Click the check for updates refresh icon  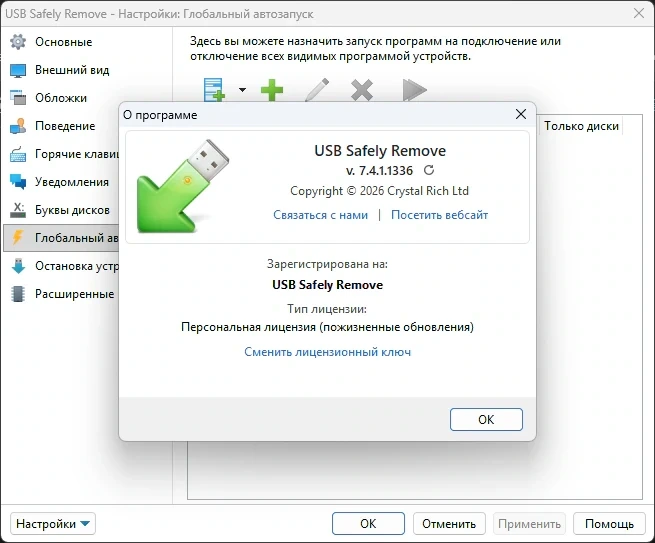(x=429, y=170)
